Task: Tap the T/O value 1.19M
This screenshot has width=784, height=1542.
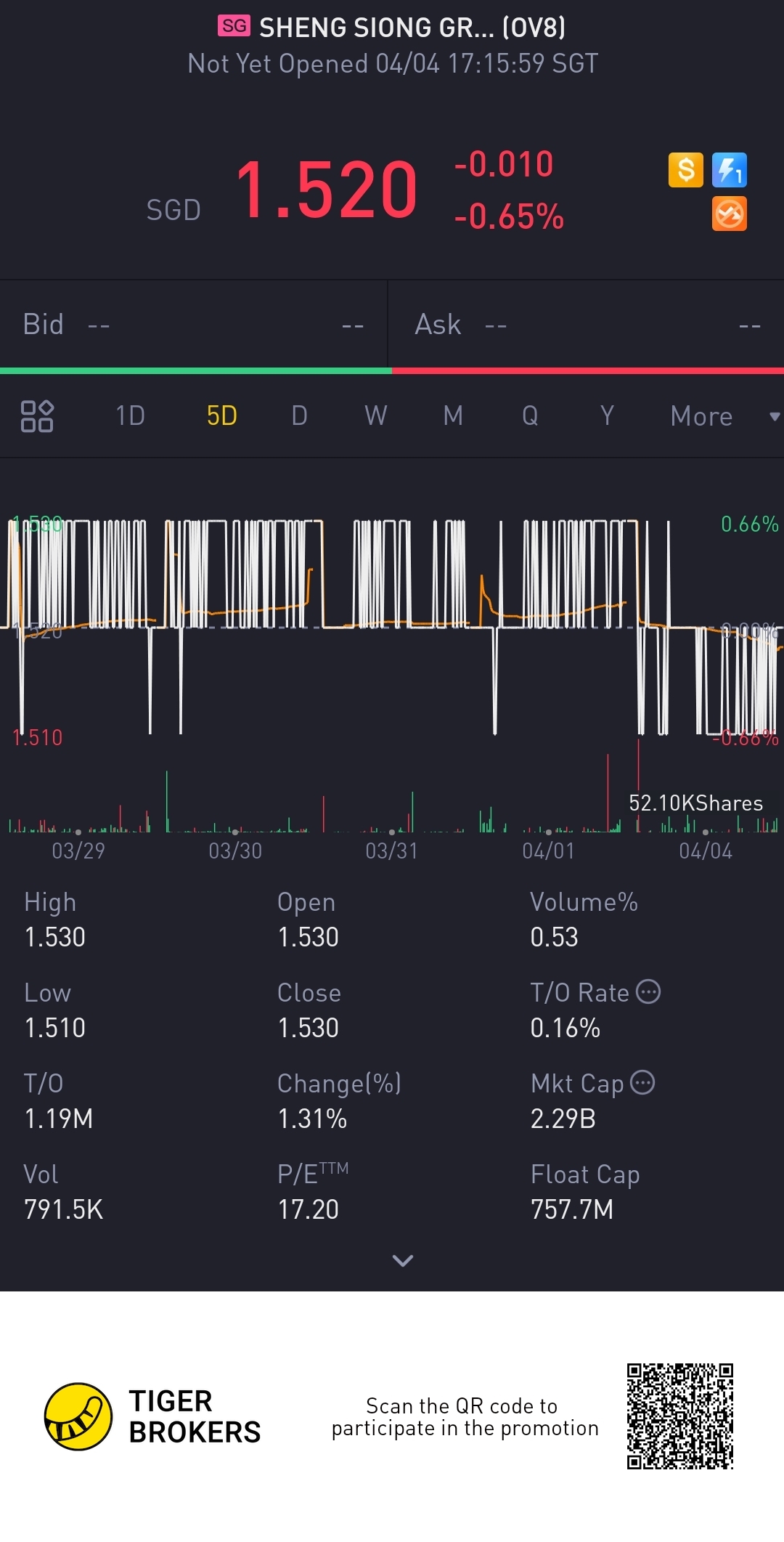Action: [x=59, y=1119]
